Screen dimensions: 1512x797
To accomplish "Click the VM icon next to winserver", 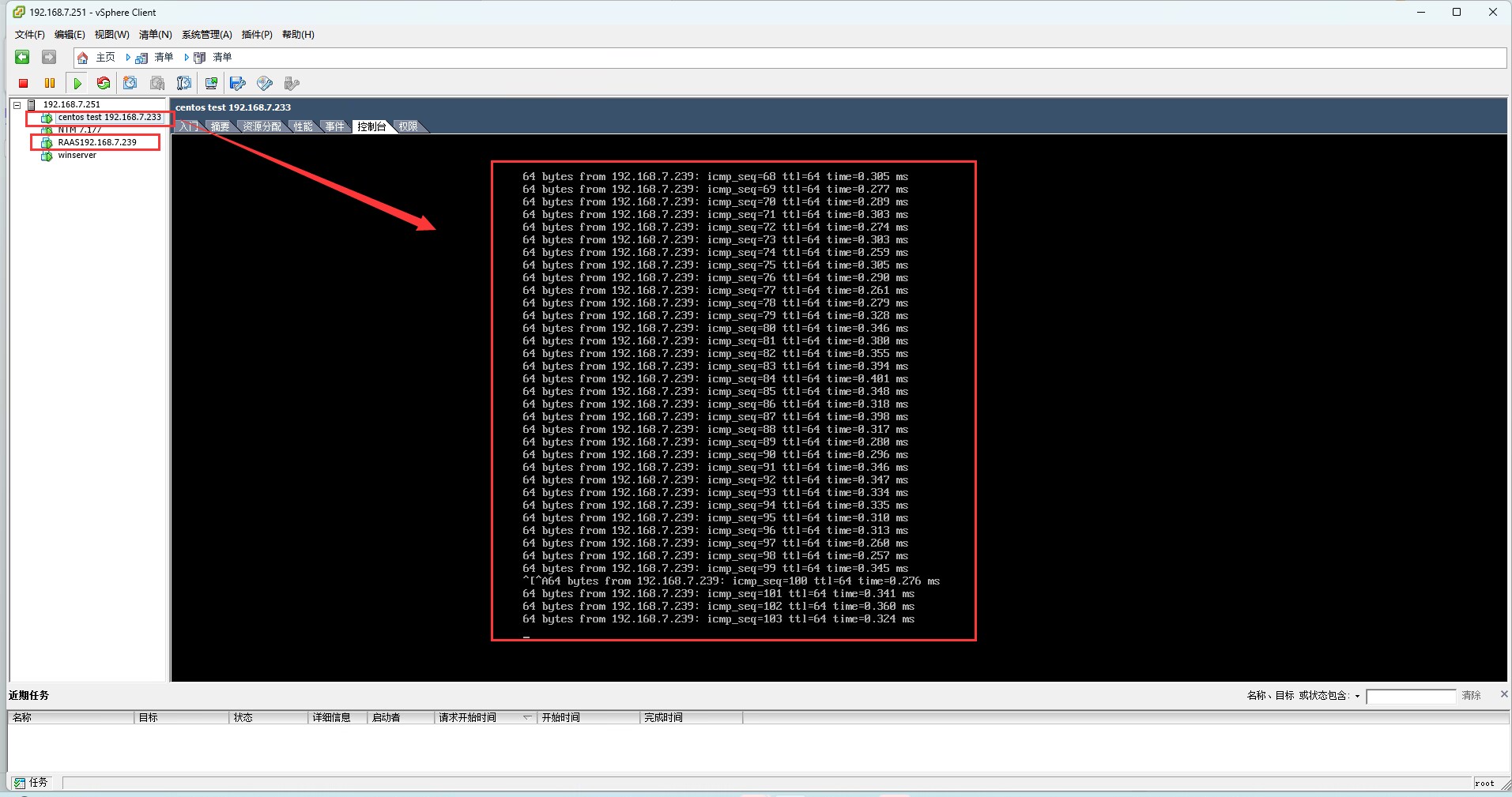I will point(47,156).
